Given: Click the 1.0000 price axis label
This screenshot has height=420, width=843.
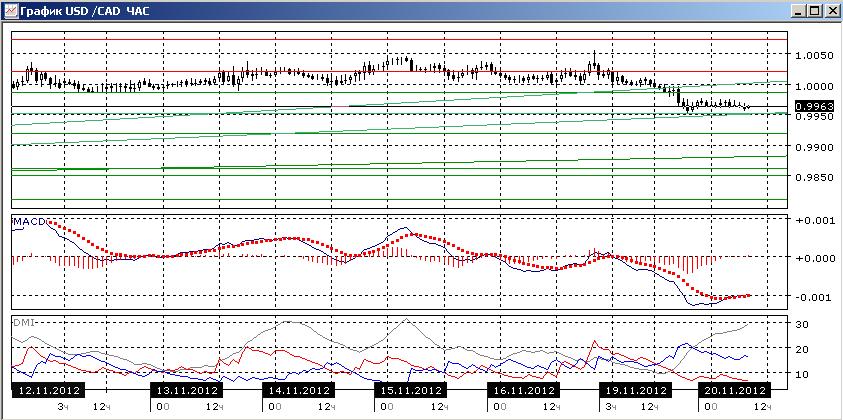Looking at the screenshot, I should pyautogui.click(x=810, y=86).
